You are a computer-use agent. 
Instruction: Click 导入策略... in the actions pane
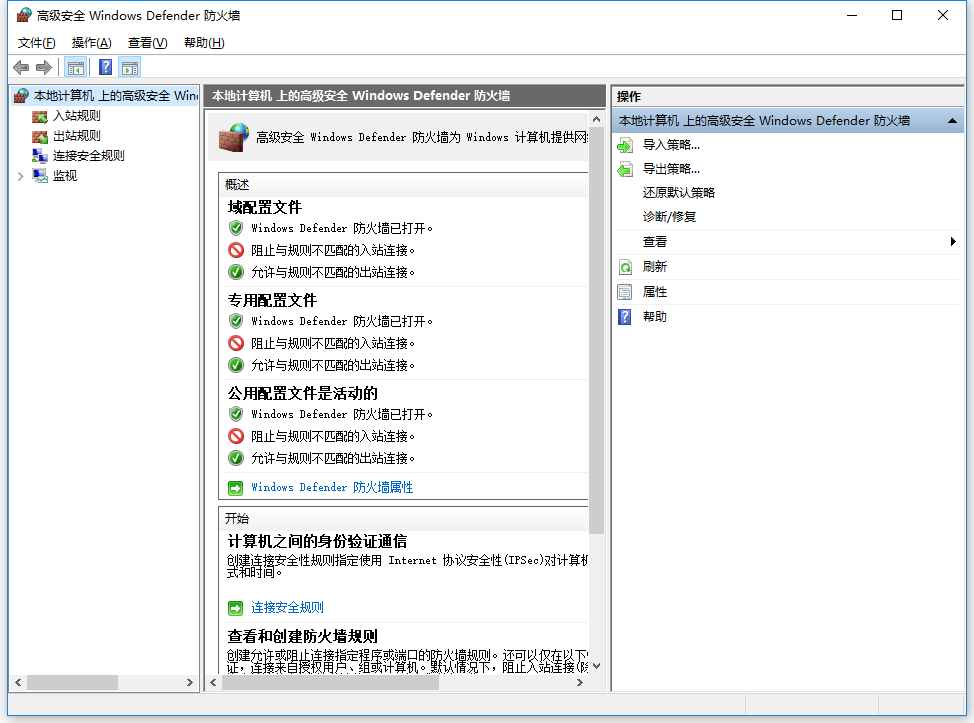click(x=671, y=145)
